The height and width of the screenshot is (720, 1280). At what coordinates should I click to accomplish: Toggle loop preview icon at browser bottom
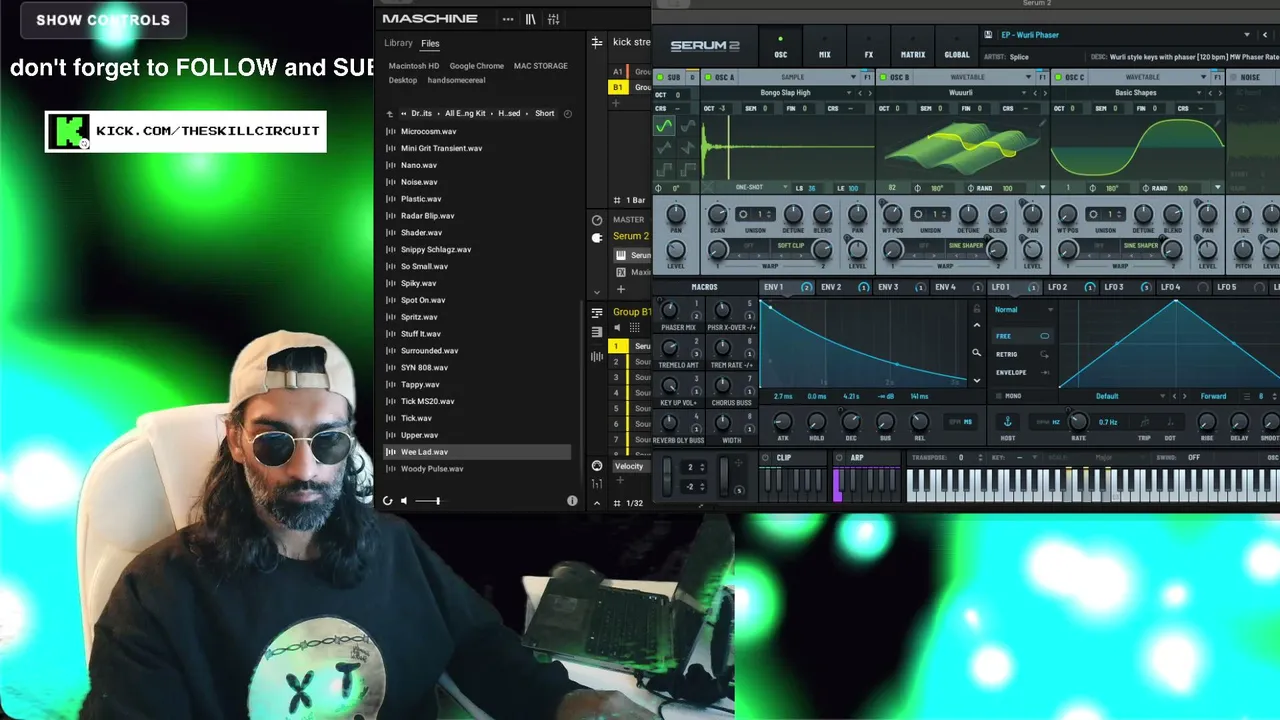pyautogui.click(x=388, y=501)
